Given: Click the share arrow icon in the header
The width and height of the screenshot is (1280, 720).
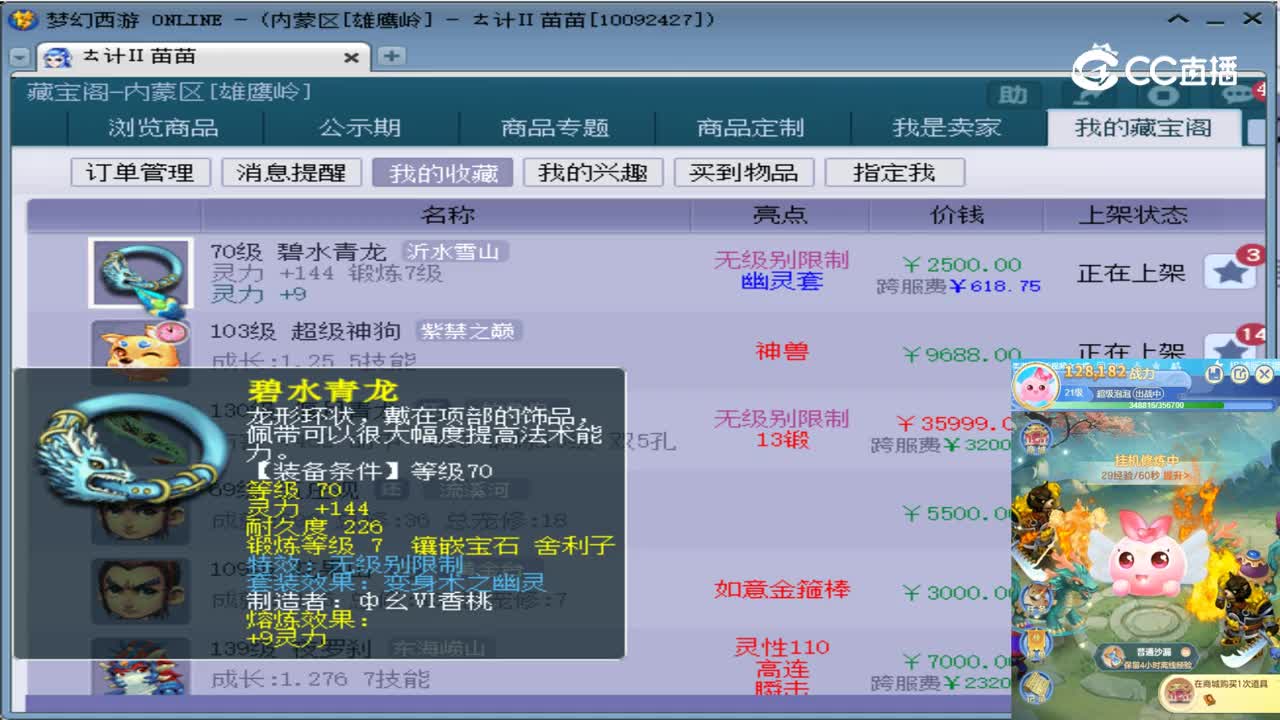Looking at the screenshot, I should (x=1088, y=94).
